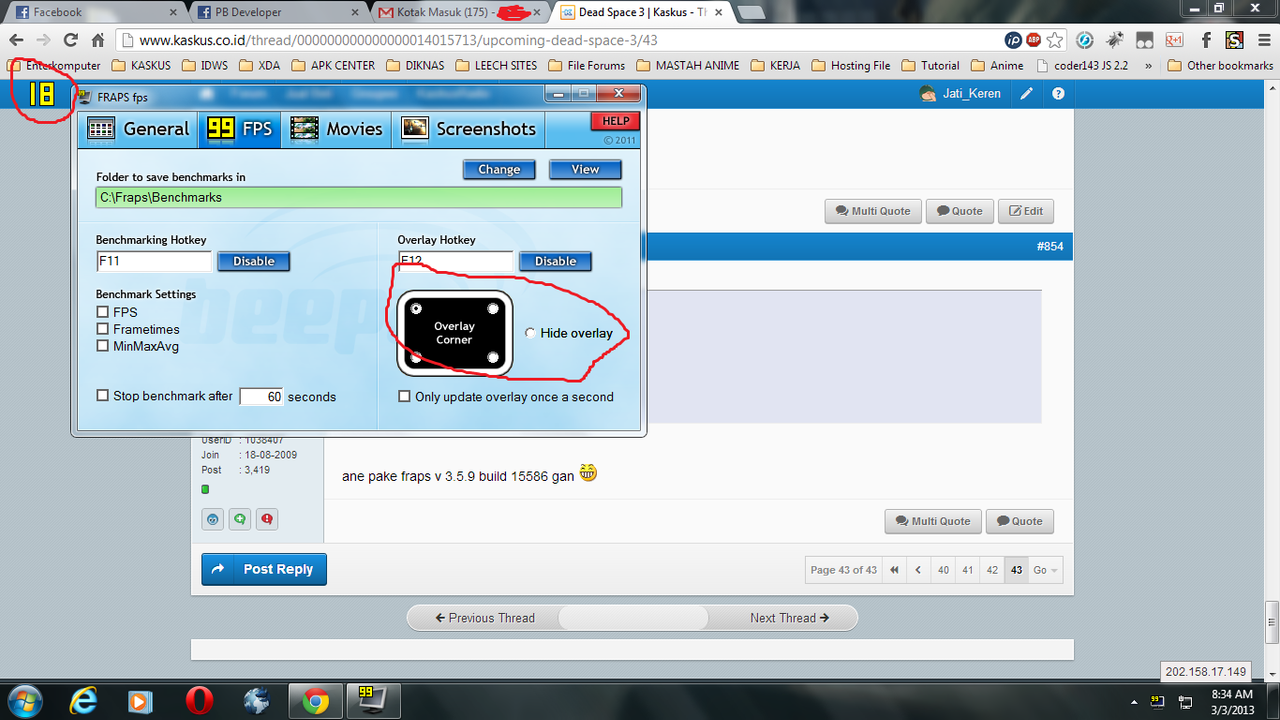Open the LEECH SITES bookmarks folder
The width and height of the screenshot is (1280, 720).
(x=497, y=66)
